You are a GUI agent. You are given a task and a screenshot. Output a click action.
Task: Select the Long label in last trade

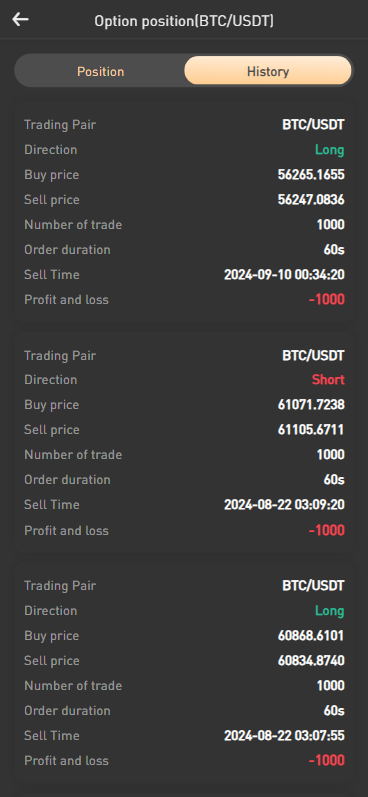click(x=330, y=610)
